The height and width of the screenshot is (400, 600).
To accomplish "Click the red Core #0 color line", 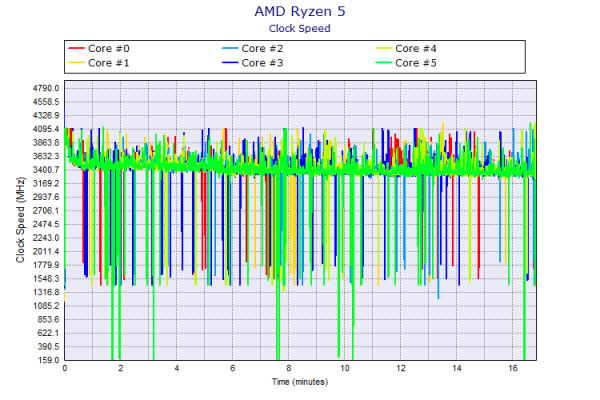I will point(76,49).
